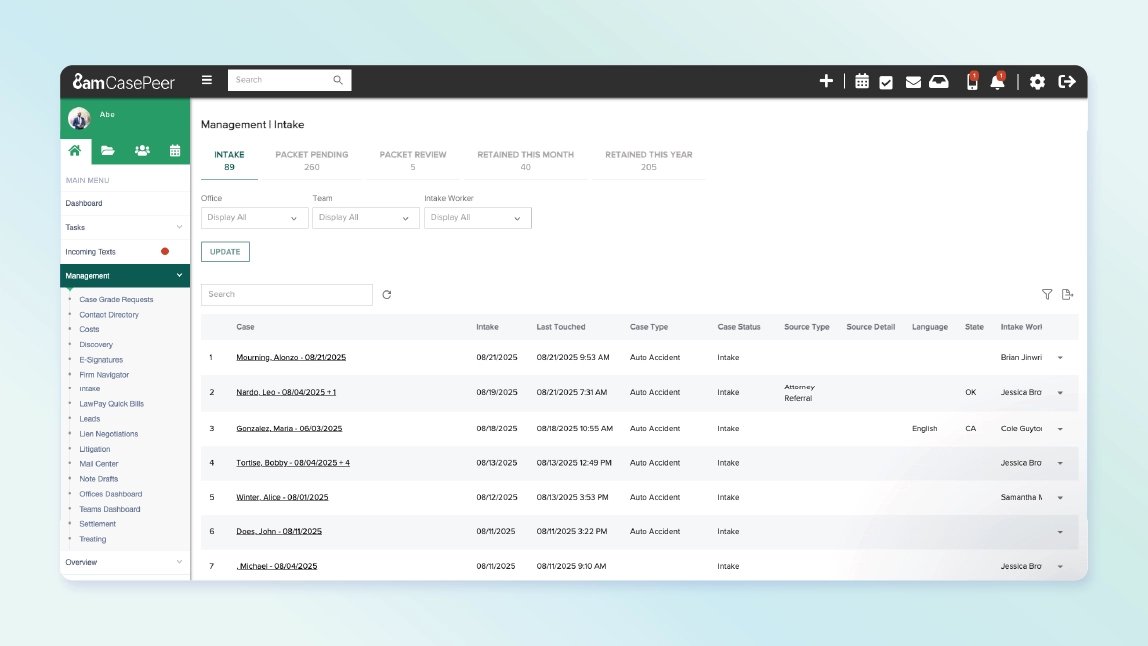
Task: Open Firm Navigator submenu item
Action: (104, 375)
